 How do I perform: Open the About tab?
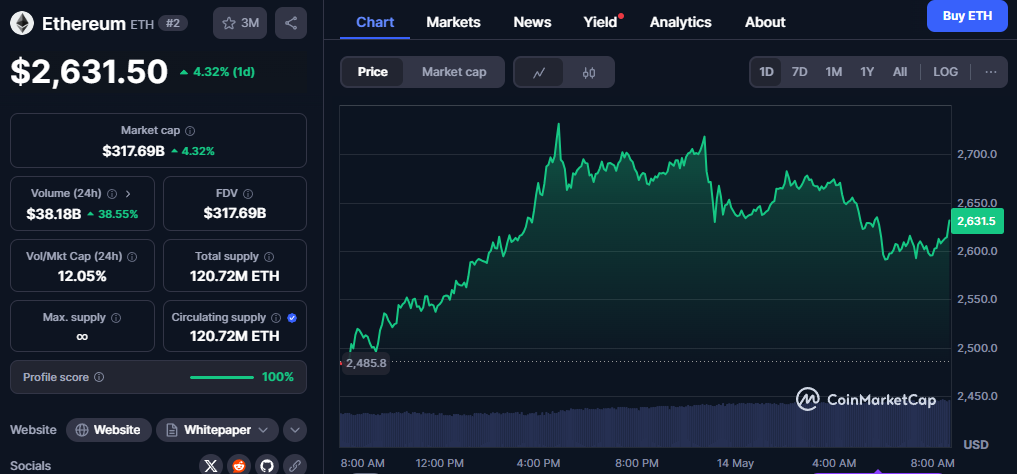765,22
